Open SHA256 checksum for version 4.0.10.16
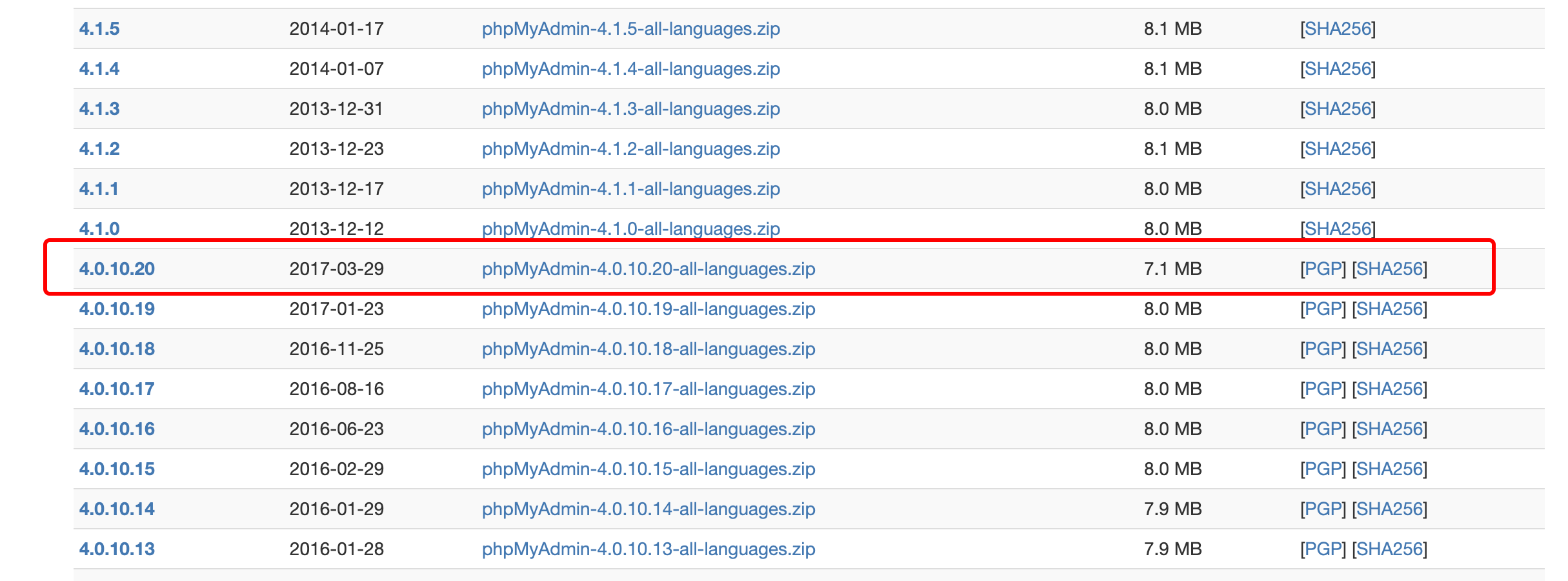Screen dimensions: 1568x581 (1390, 429)
